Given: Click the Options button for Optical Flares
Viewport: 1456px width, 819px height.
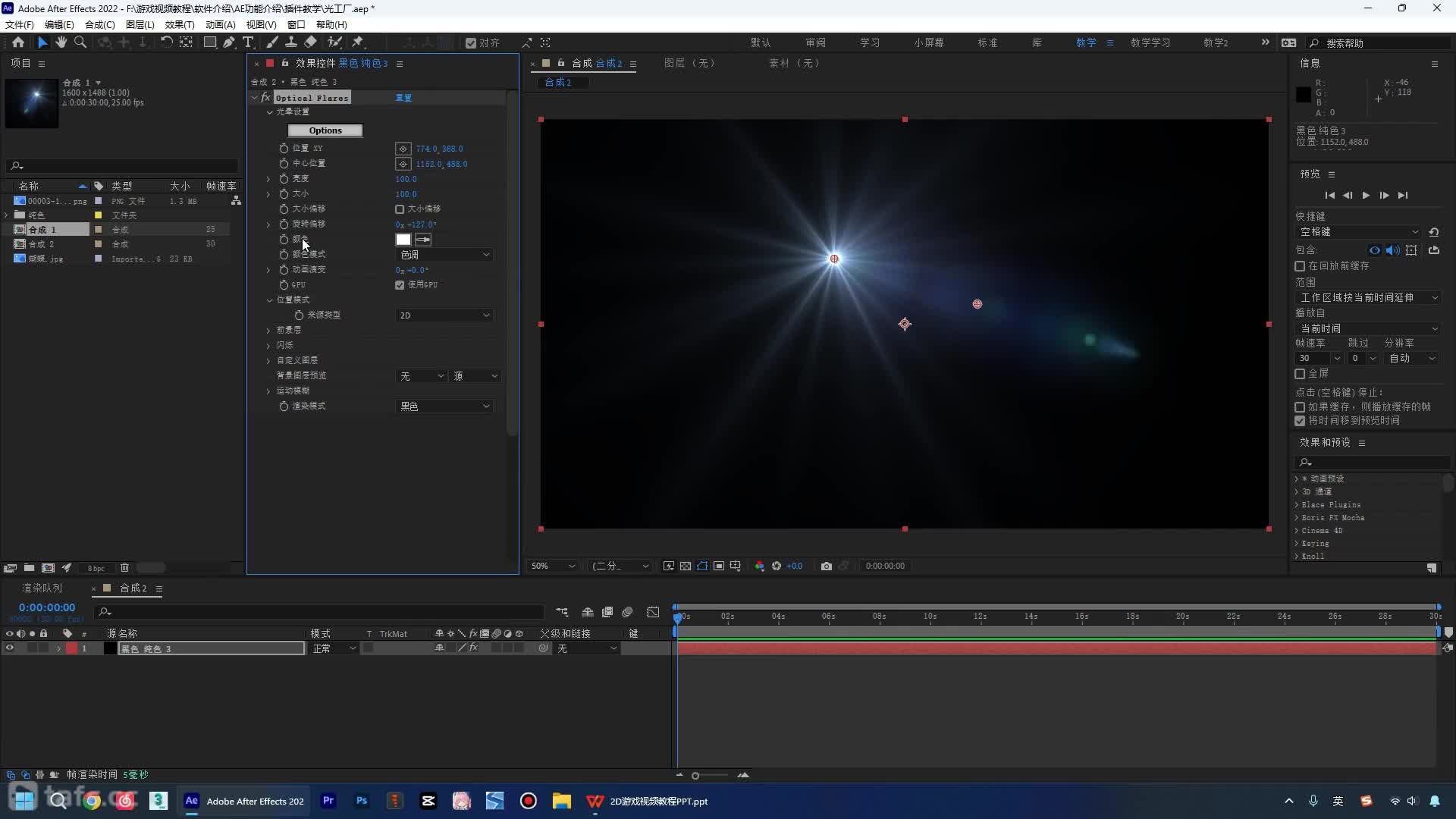Looking at the screenshot, I should [x=325, y=130].
